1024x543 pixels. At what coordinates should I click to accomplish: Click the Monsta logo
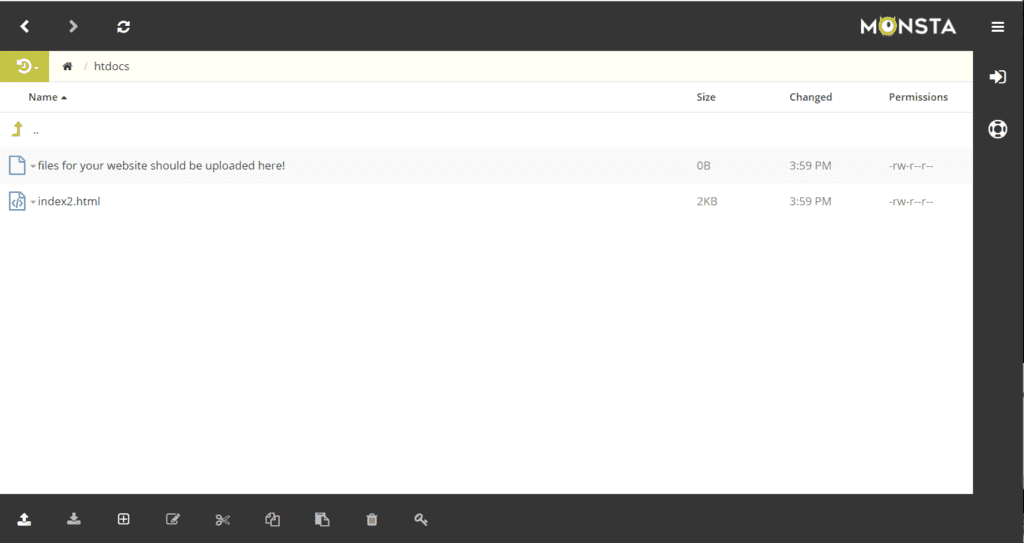908,26
